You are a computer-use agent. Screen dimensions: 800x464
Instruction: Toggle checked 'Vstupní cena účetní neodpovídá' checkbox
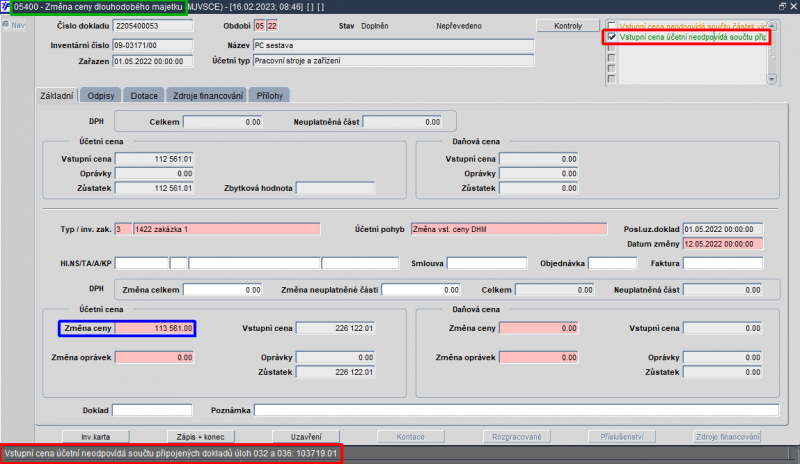612,37
